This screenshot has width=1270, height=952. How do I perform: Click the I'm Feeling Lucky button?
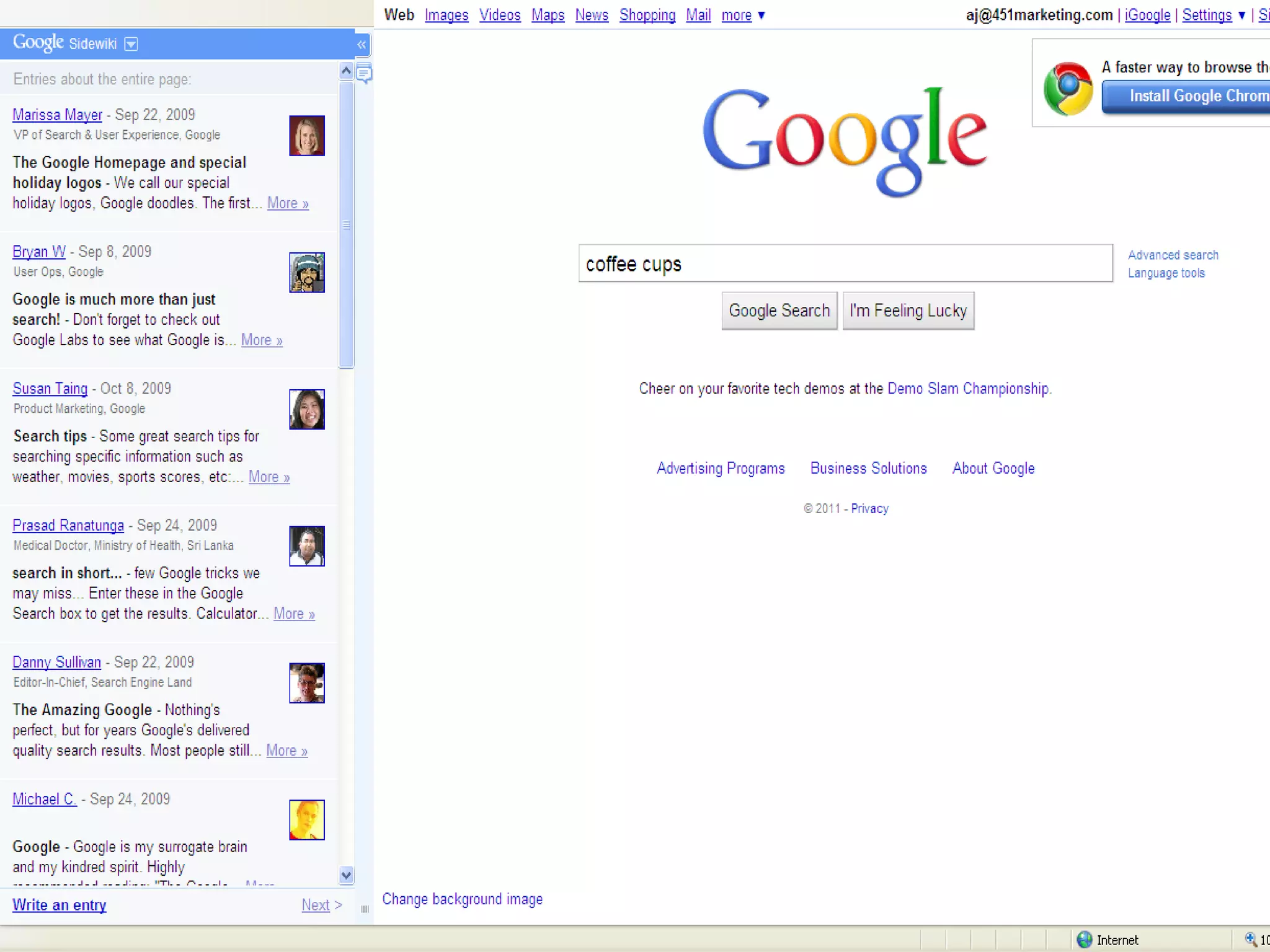coord(908,311)
